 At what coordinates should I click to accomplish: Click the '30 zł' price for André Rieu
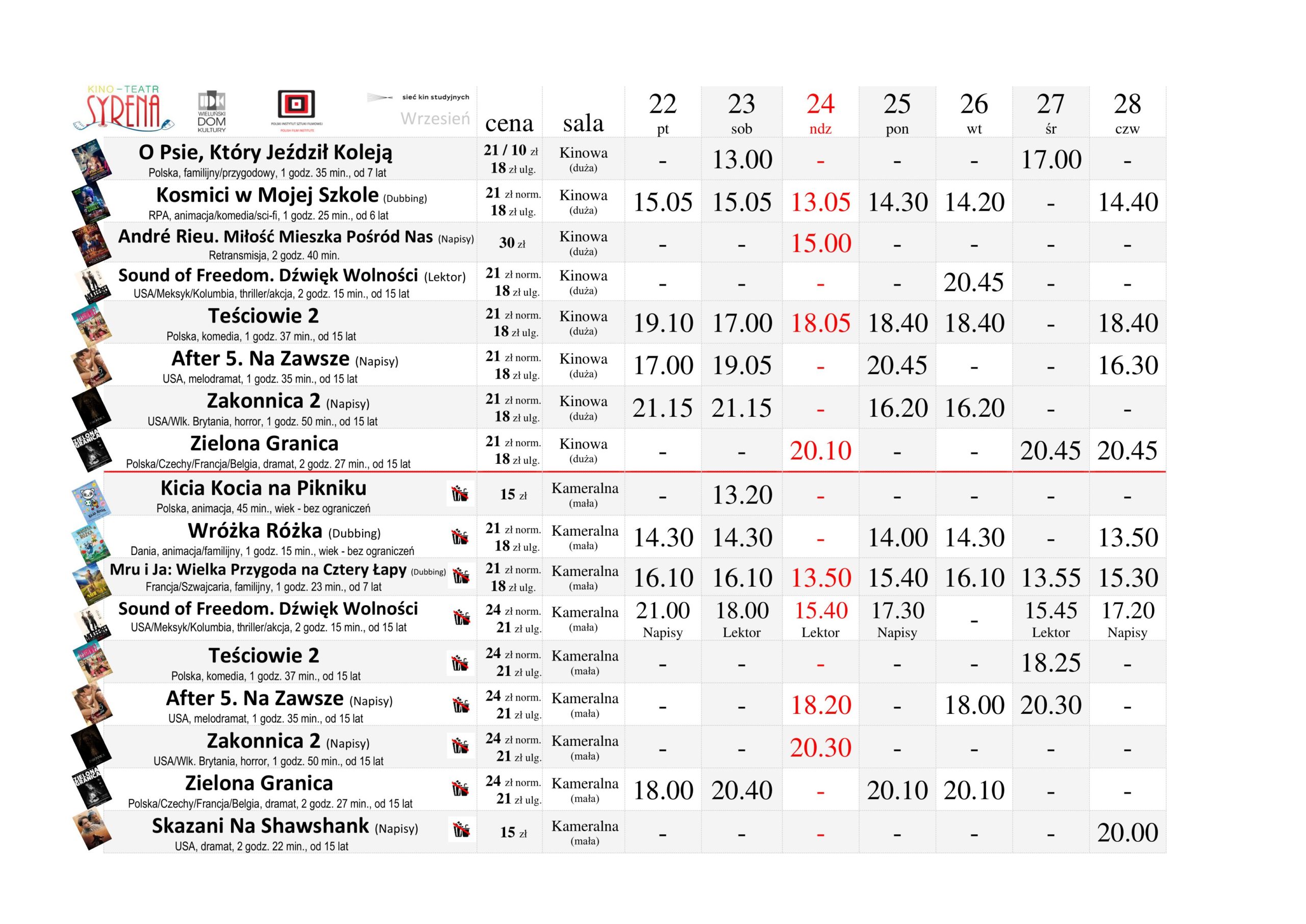point(512,243)
